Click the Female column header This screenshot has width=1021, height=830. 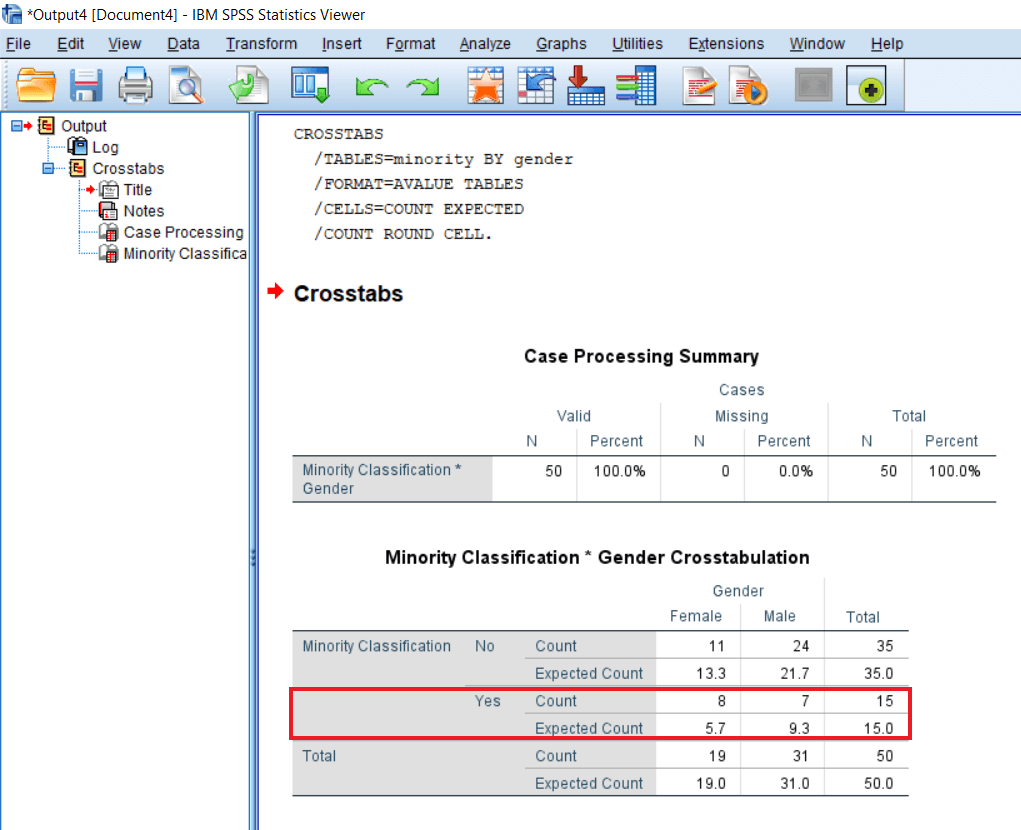[695, 616]
